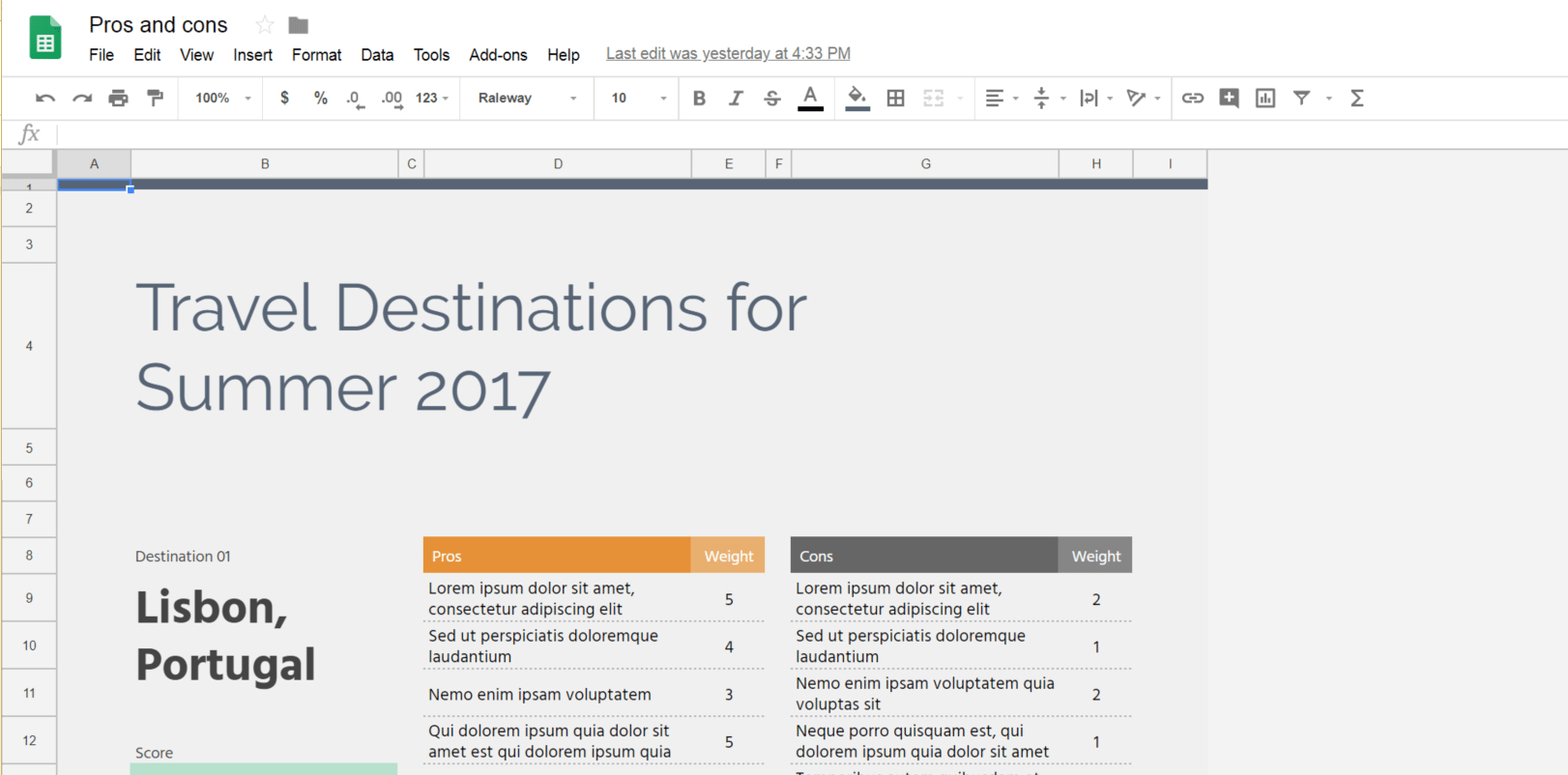1568x775 pixels.
Task: Insert a link using chain icon
Action: pos(1192,98)
